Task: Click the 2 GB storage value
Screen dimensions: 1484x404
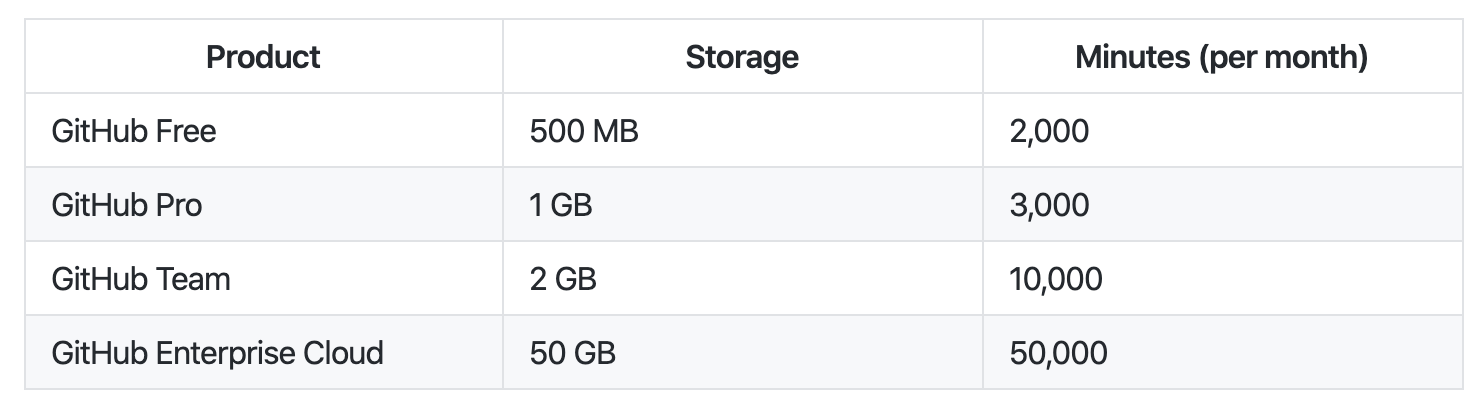Action: 563,279
